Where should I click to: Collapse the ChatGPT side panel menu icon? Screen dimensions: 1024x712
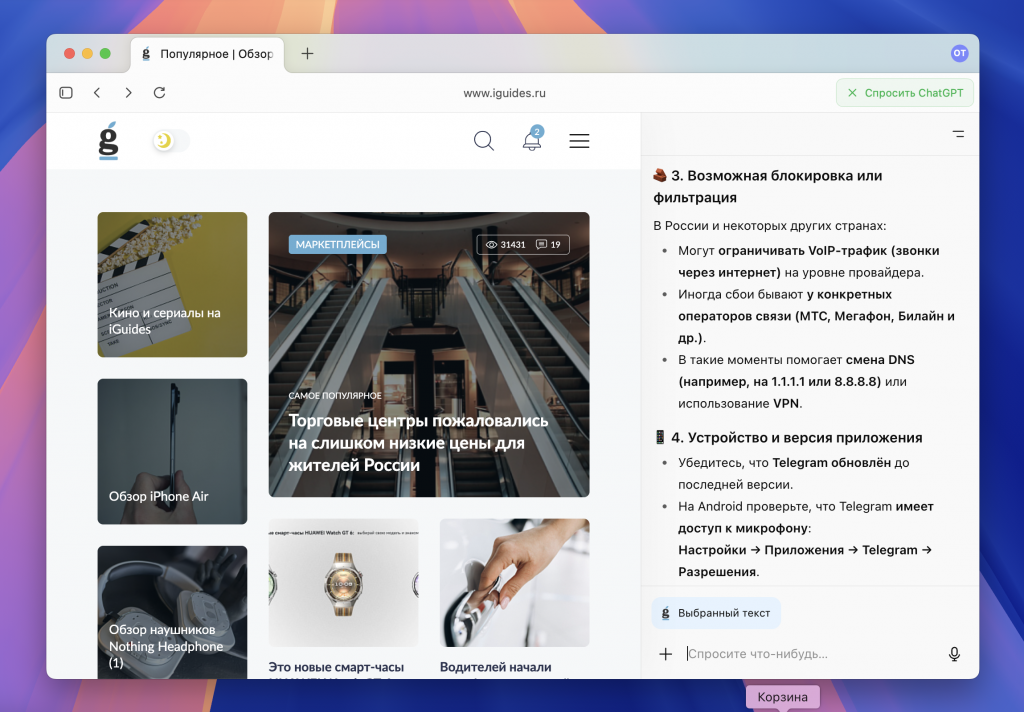[958, 134]
